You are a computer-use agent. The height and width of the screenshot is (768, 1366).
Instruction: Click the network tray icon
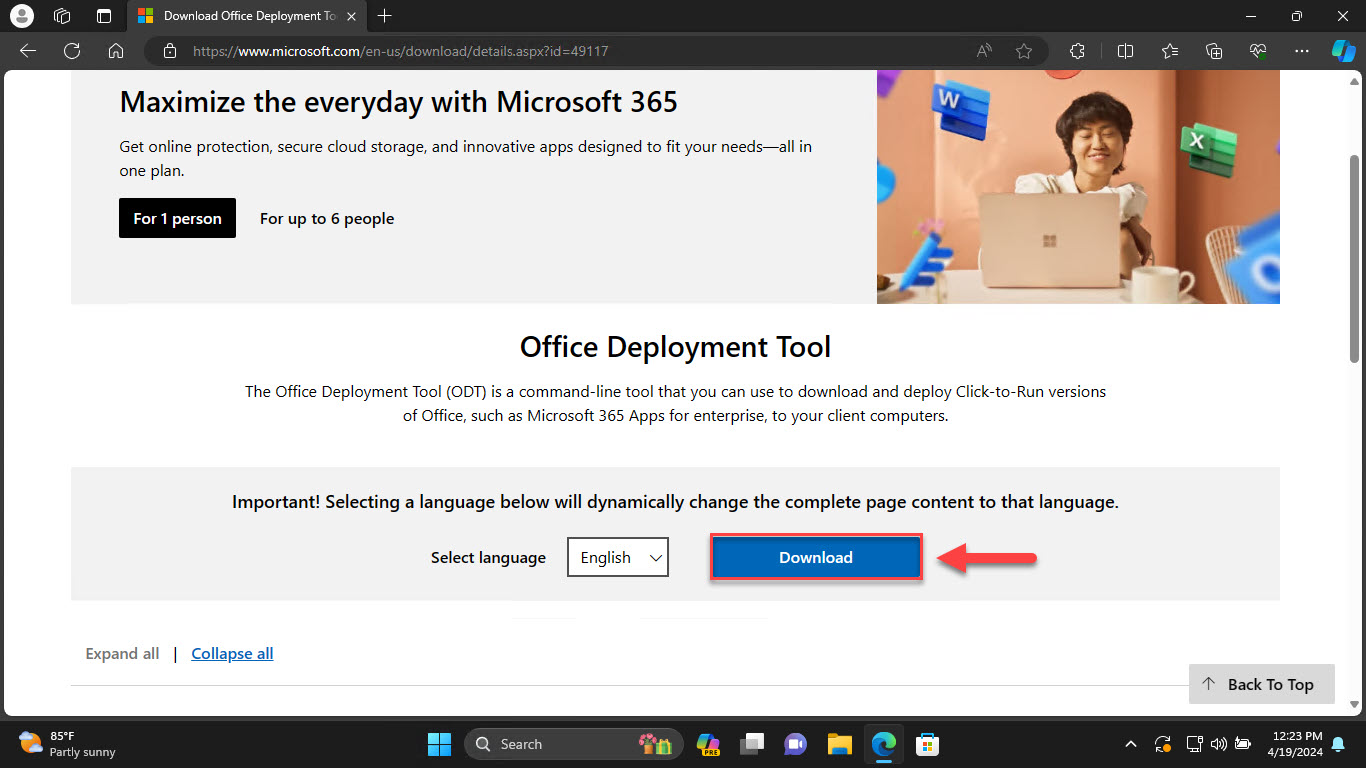[x=1193, y=744]
